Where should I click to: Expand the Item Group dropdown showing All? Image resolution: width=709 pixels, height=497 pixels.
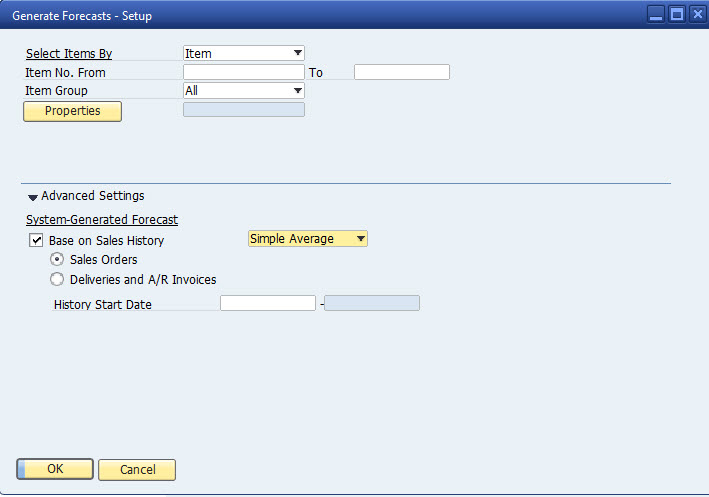pos(244,91)
